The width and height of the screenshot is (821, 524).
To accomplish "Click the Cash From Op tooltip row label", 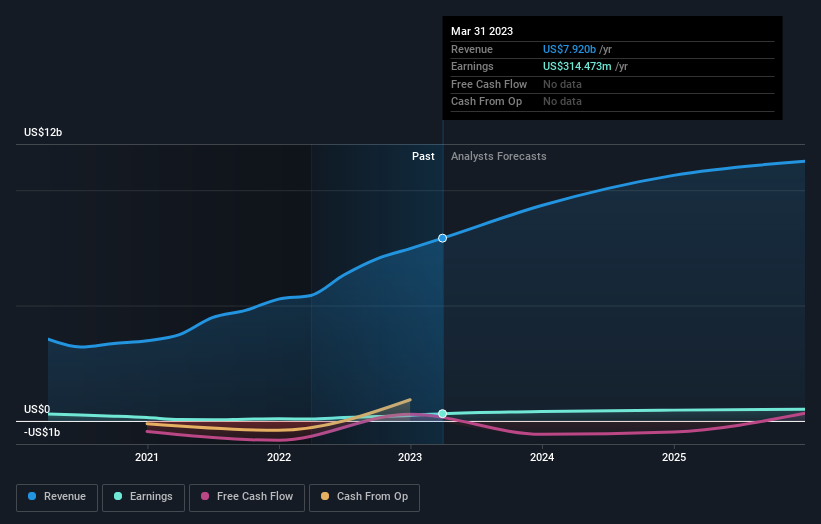I will (486, 102).
